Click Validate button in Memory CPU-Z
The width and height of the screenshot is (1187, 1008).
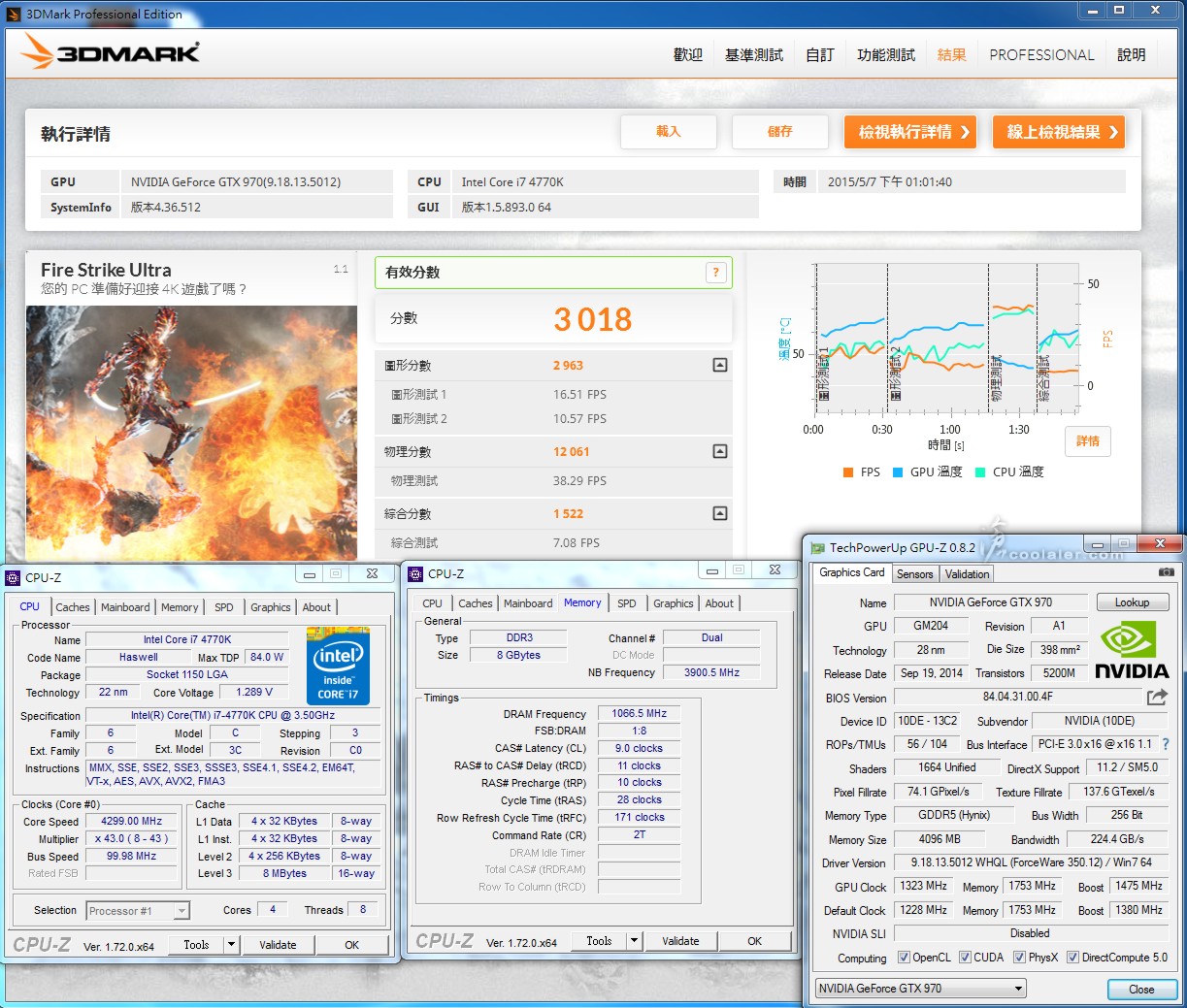click(x=681, y=940)
